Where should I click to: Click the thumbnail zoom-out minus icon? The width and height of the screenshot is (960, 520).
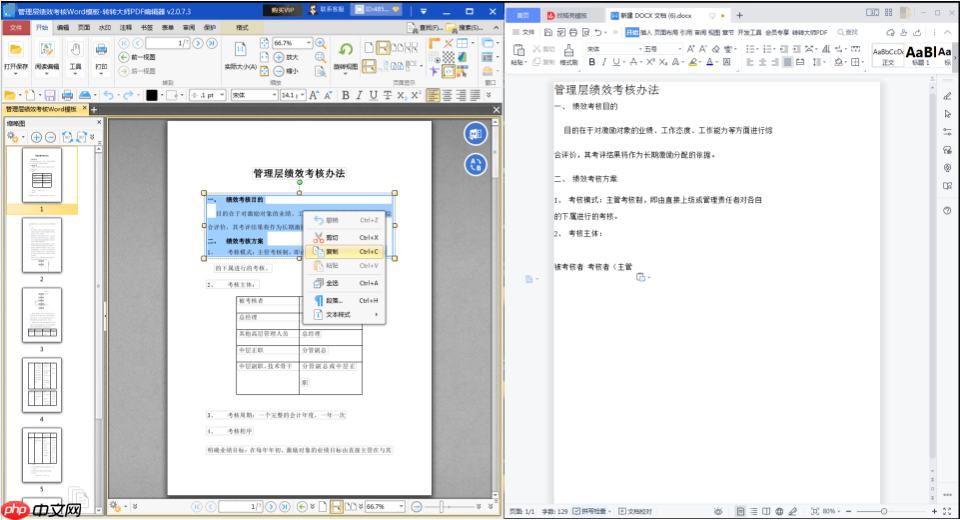[x=51, y=137]
